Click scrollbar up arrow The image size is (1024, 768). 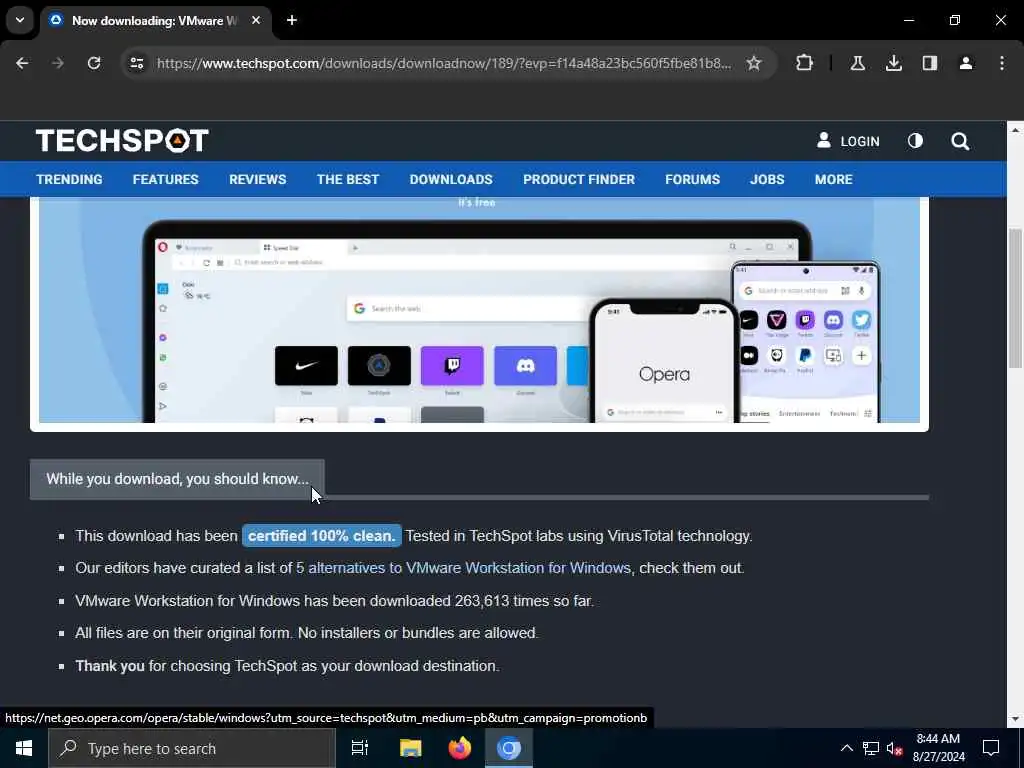[x=1015, y=129]
